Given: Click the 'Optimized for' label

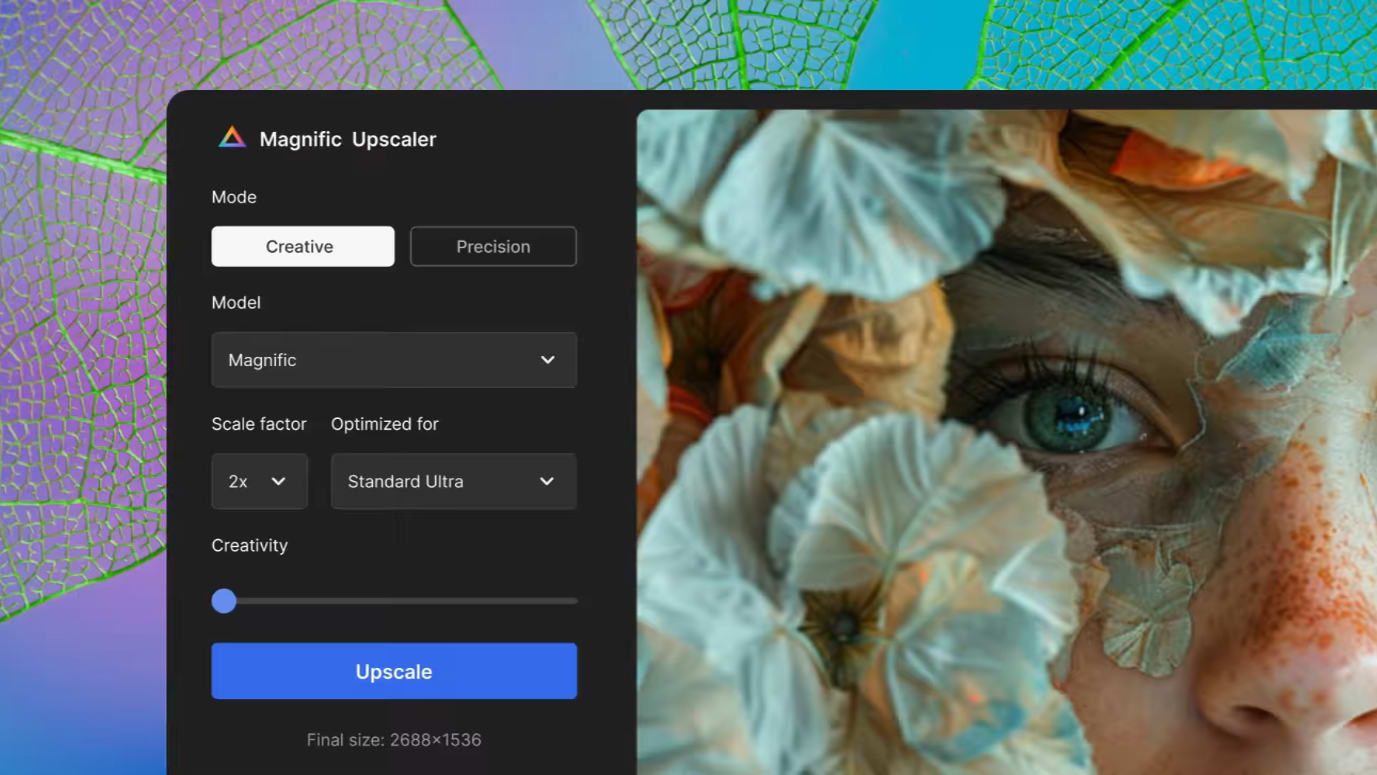Looking at the screenshot, I should (x=385, y=424).
